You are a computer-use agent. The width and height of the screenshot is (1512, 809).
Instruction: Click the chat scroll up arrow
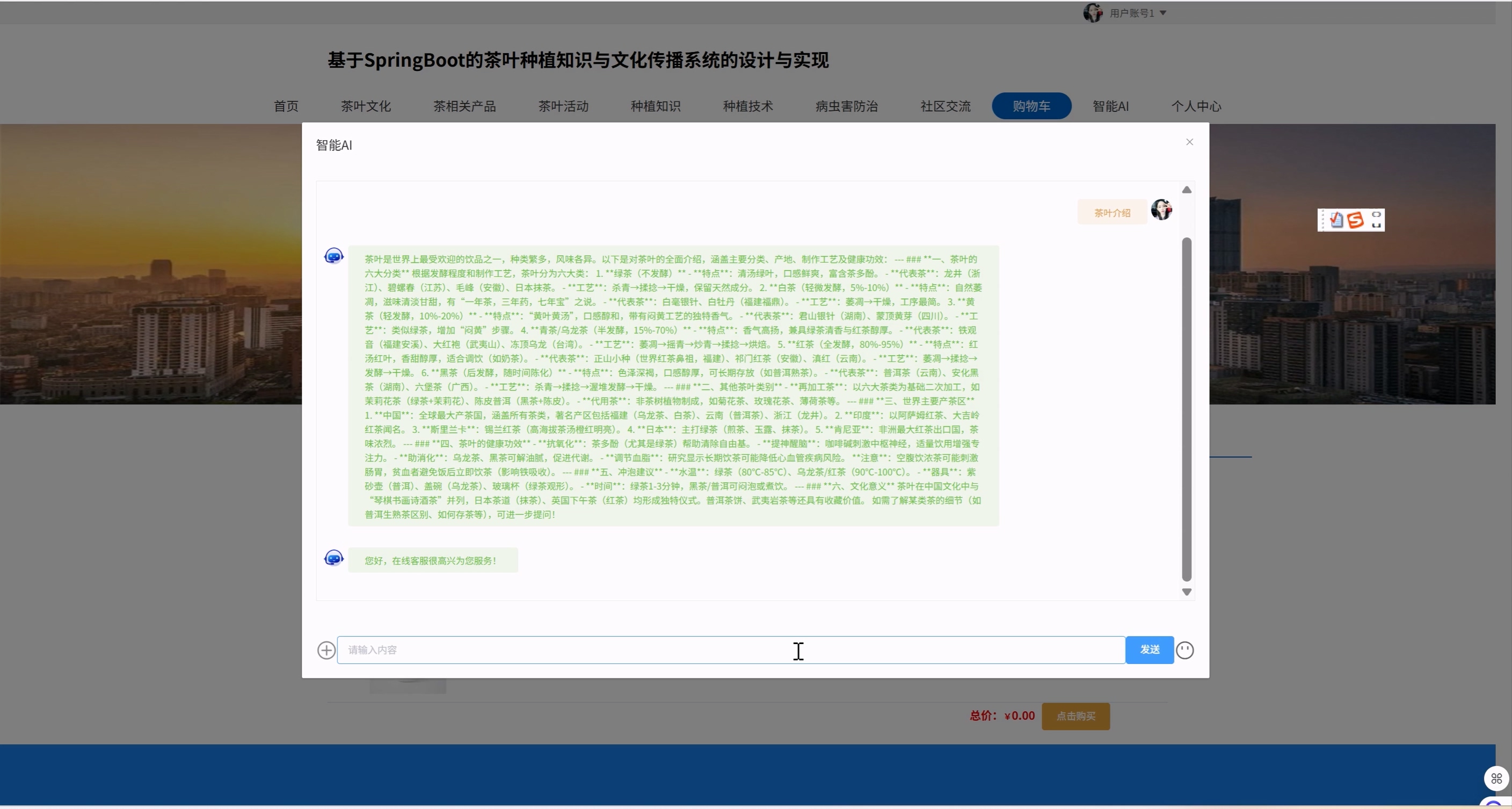pyautogui.click(x=1186, y=190)
